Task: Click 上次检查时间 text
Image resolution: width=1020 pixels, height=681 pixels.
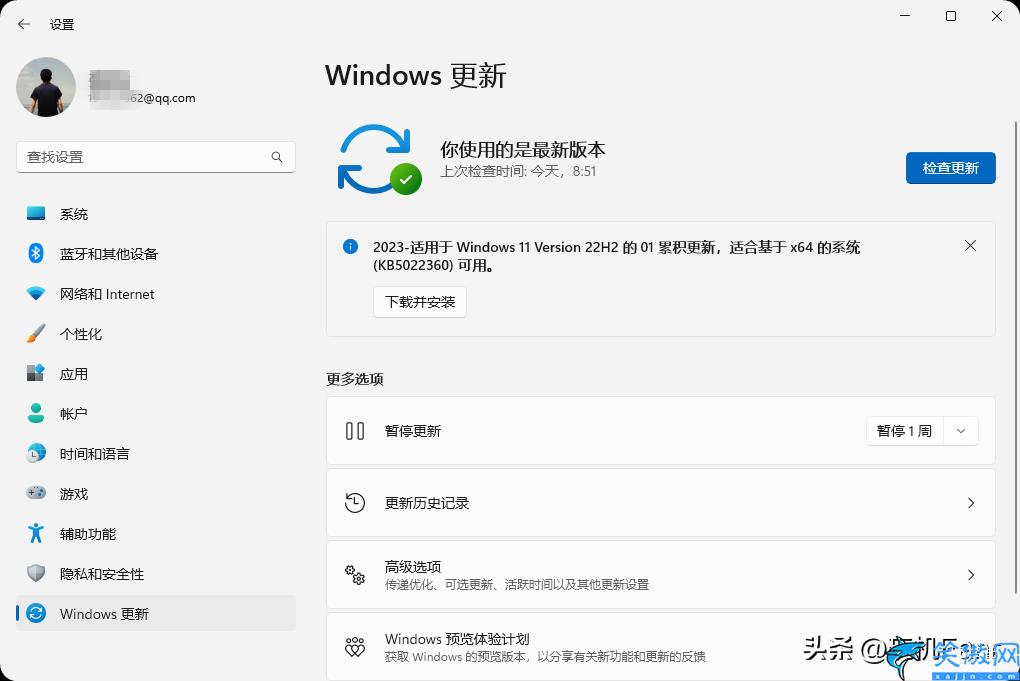Action: pos(518,171)
